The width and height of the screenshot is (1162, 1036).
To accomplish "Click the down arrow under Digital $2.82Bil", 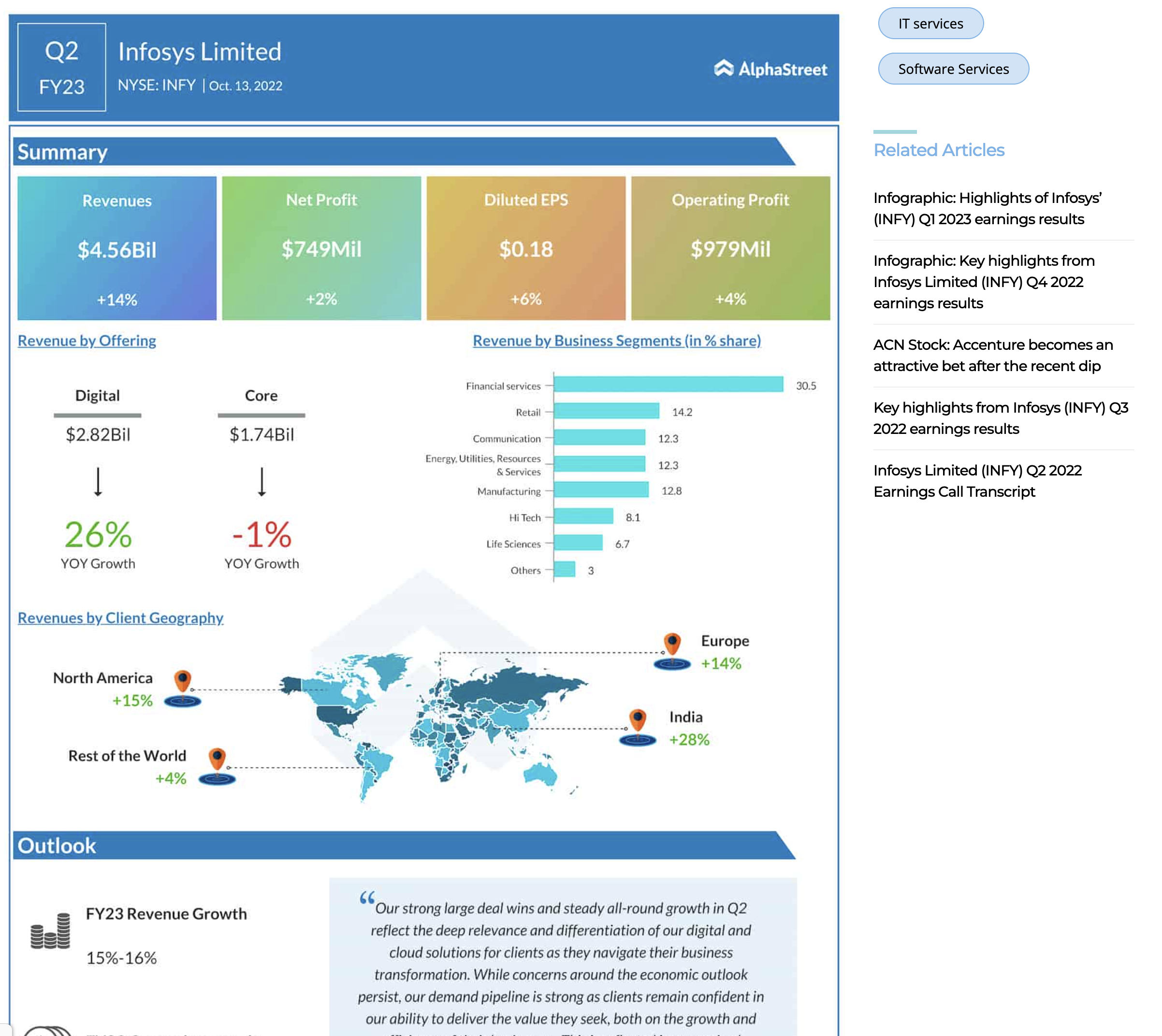I will (98, 482).
